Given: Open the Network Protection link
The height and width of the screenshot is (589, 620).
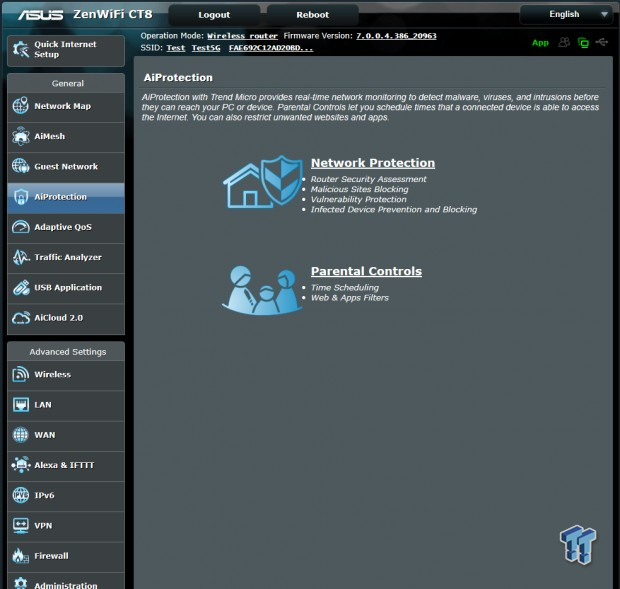Looking at the screenshot, I should coord(373,163).
